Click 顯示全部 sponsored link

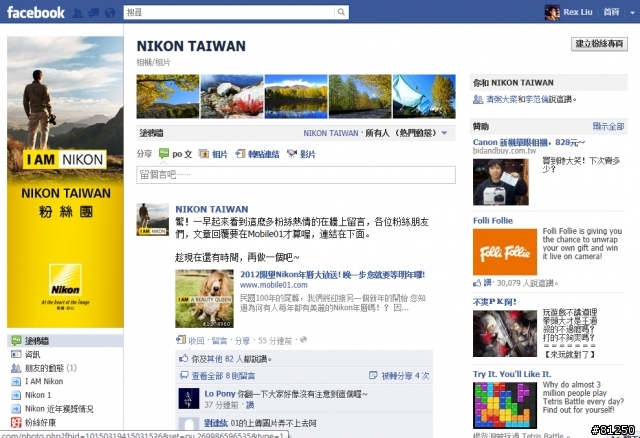pyautogui.click(x=608, y=127)
